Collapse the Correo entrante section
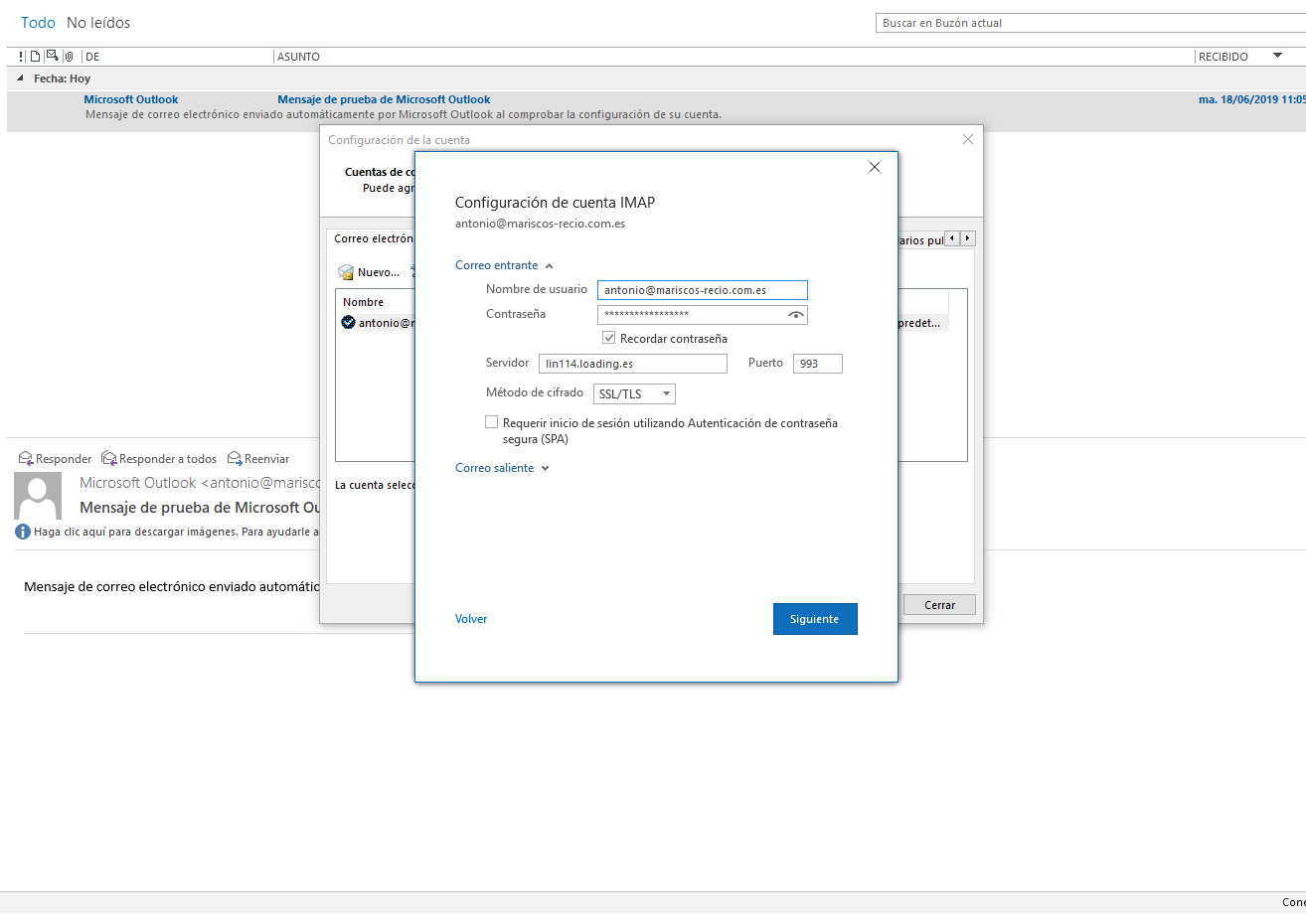 [504, 265]
